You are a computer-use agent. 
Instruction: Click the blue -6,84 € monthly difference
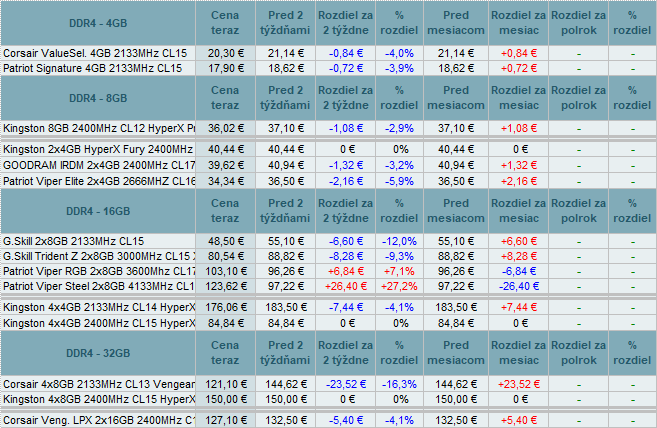point(519,271)
